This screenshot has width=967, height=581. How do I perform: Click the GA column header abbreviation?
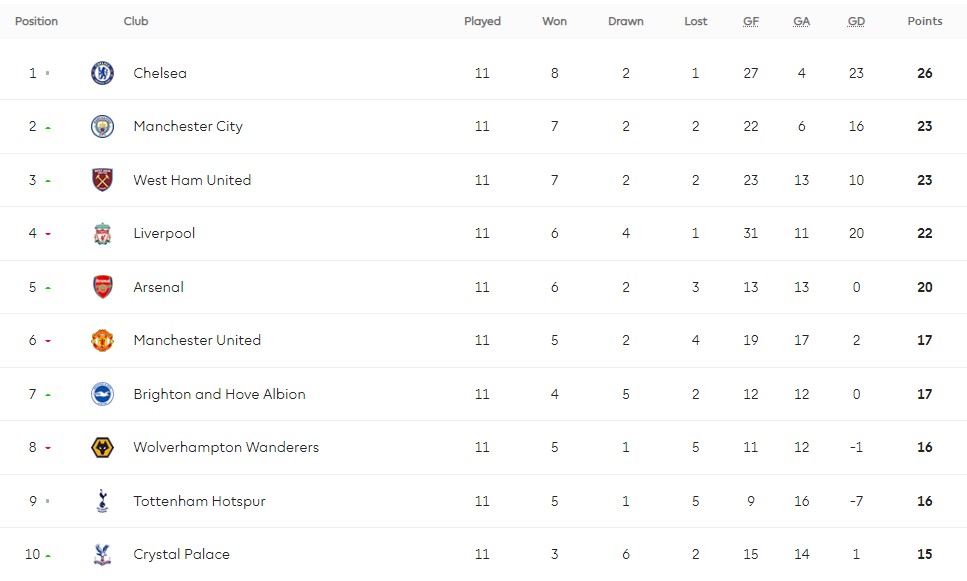coord(802,22)
